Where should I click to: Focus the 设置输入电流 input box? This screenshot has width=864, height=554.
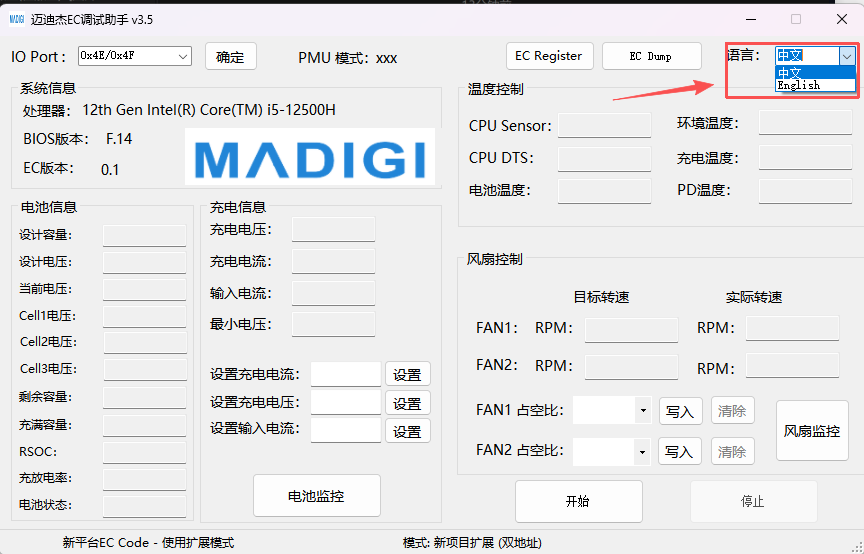pyautogui.click(x=346, y=430)
